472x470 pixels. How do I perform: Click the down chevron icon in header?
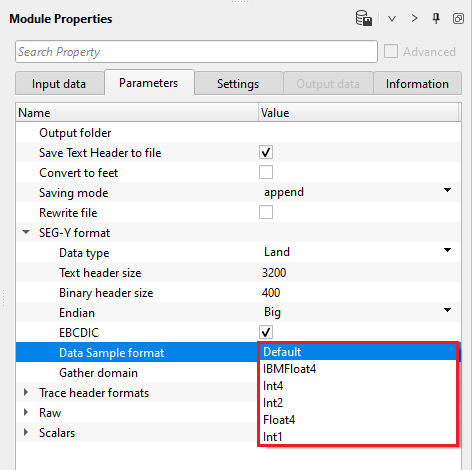(x=392, y=18)
